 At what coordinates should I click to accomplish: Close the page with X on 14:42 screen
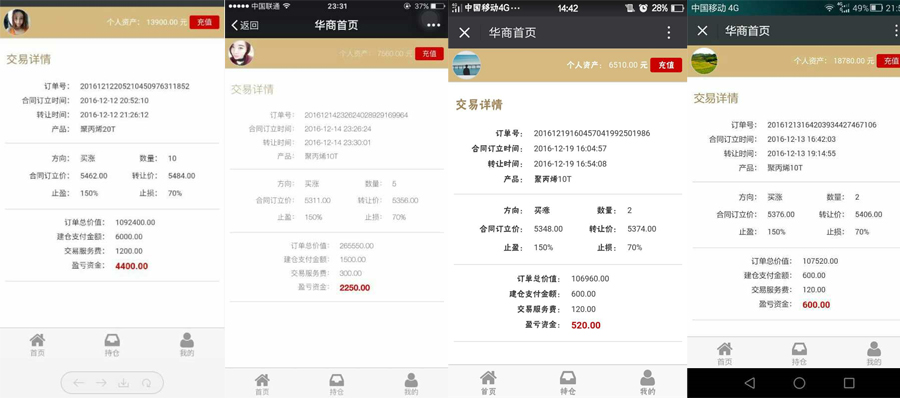click(464, 33)
